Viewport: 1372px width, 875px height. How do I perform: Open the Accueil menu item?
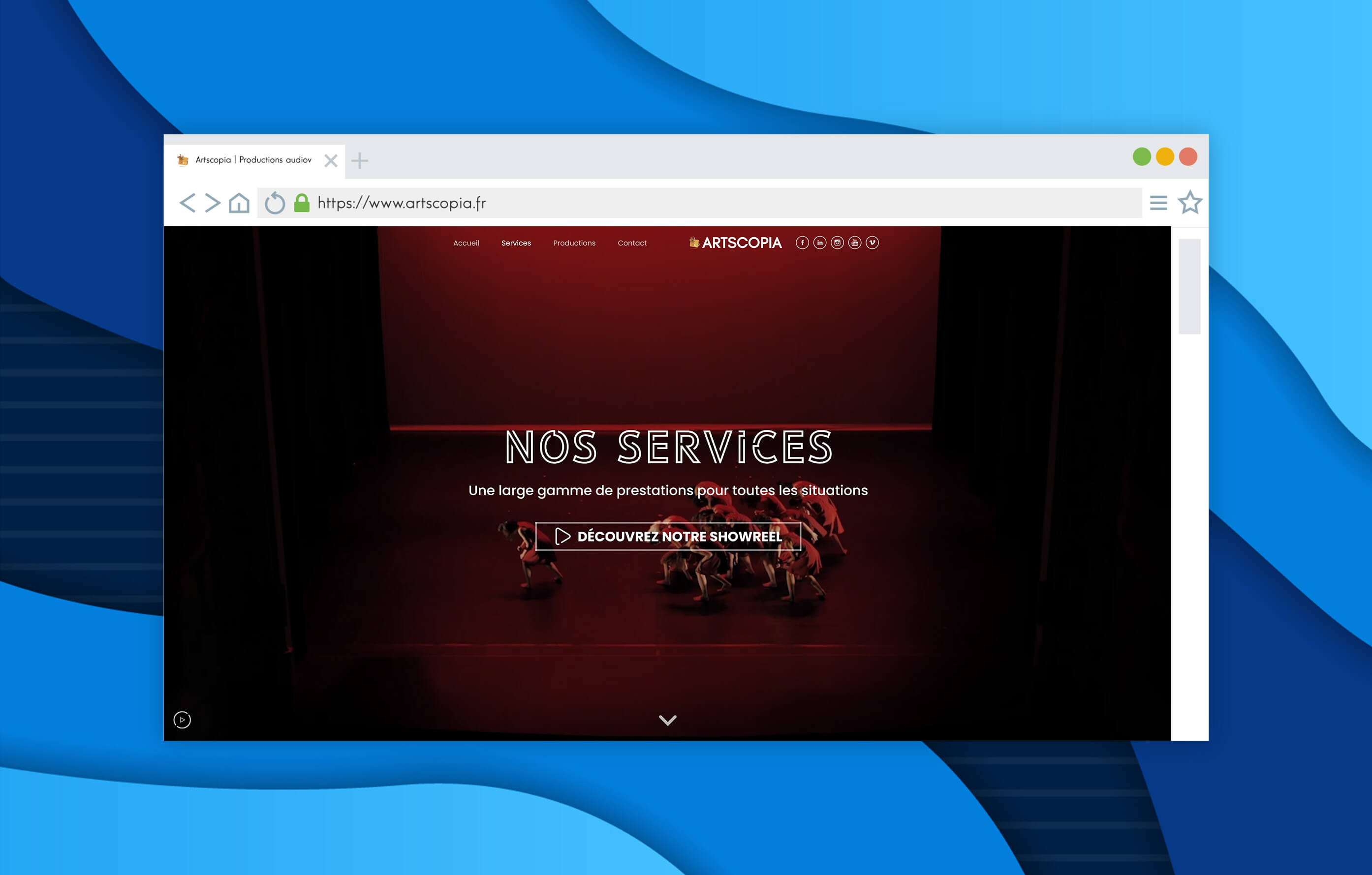point(466,243)
